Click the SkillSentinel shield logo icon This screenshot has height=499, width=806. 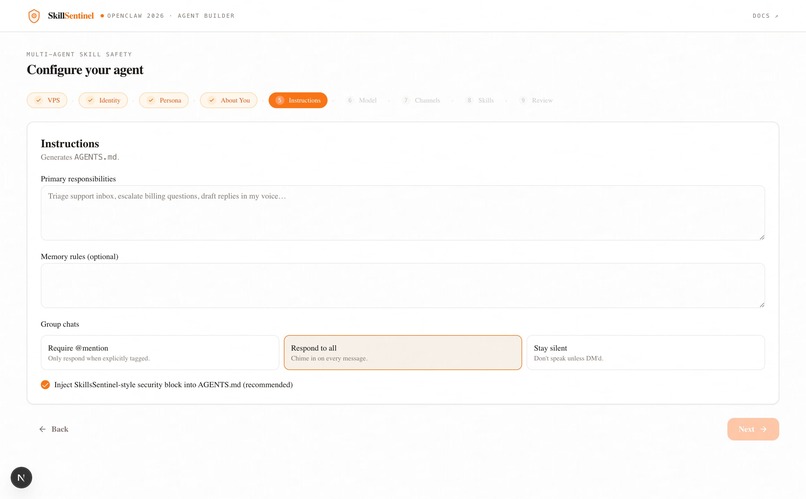pyautogui.click(x=34, y=16)
